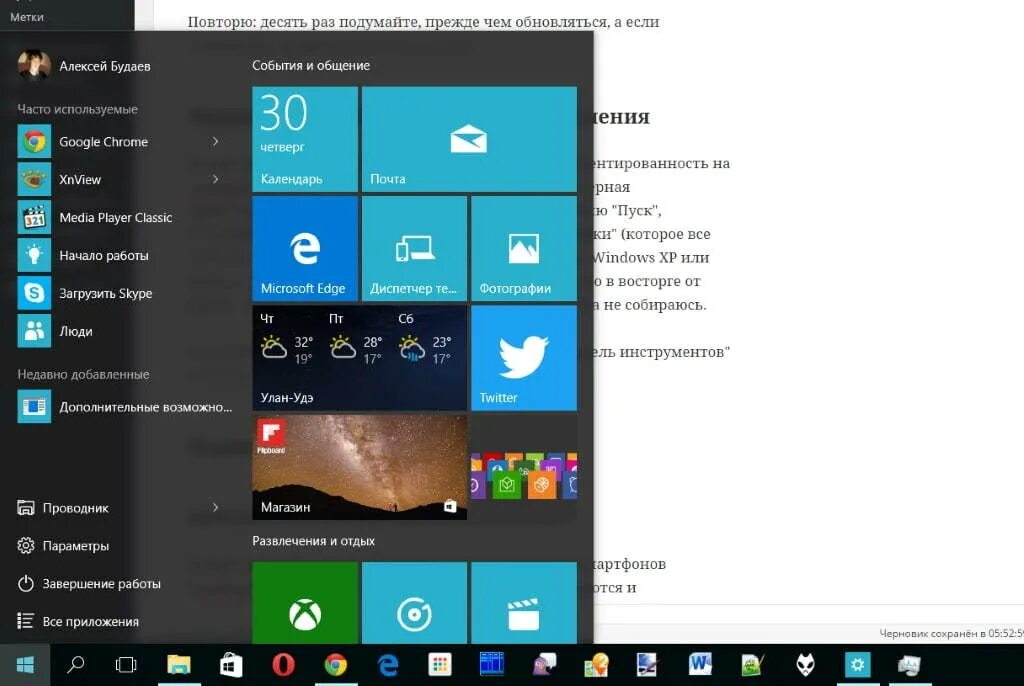1024x686 pixels.
Task: Open Диспетчер телефонов tile
Action: coord(414,248)
